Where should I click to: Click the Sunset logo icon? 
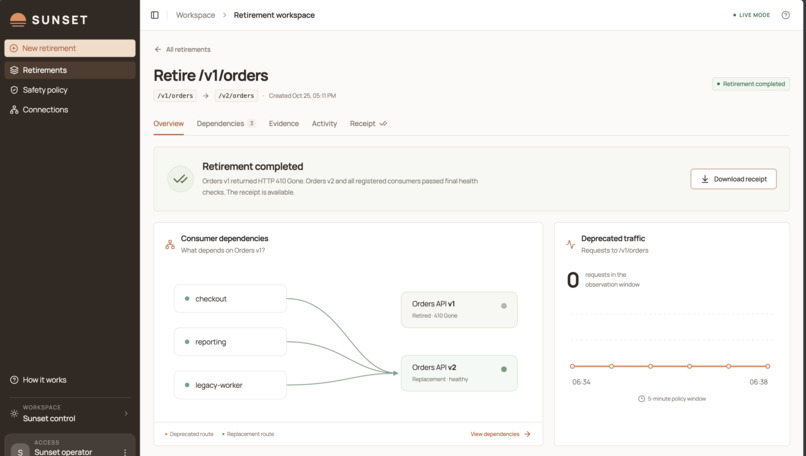pyautogui.click(x=18, y=20)
